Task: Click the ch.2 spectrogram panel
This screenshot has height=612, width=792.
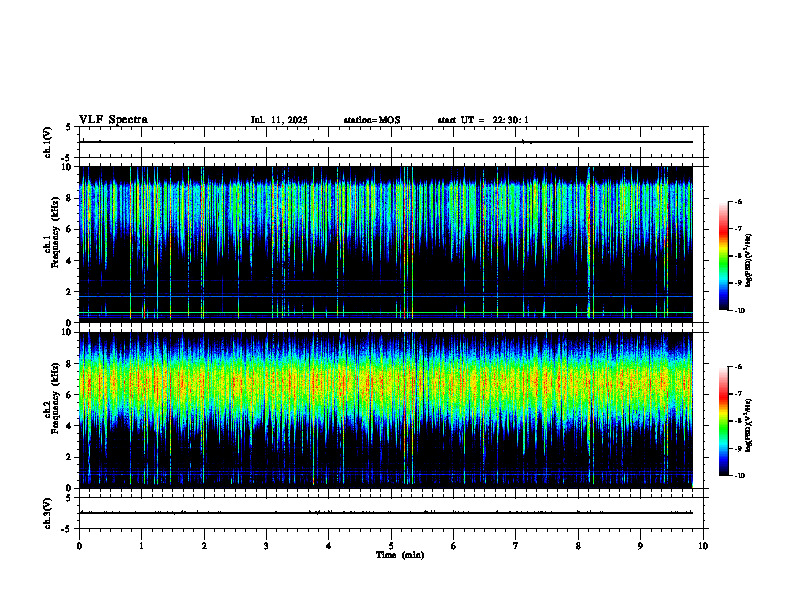Action: [x=386, y=410]
